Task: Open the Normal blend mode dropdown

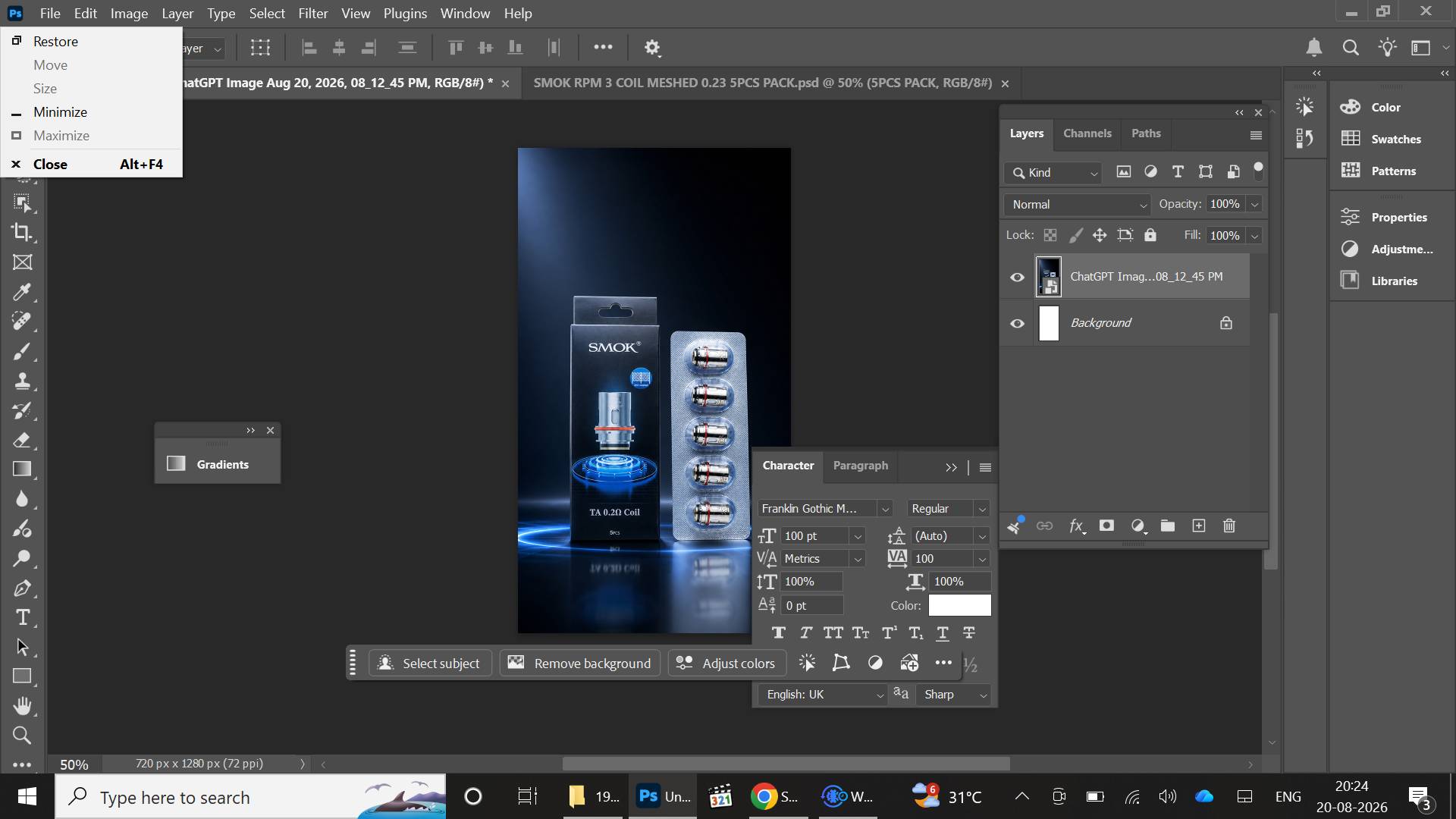Action: pyautogui.click(x=1078, y=205)
